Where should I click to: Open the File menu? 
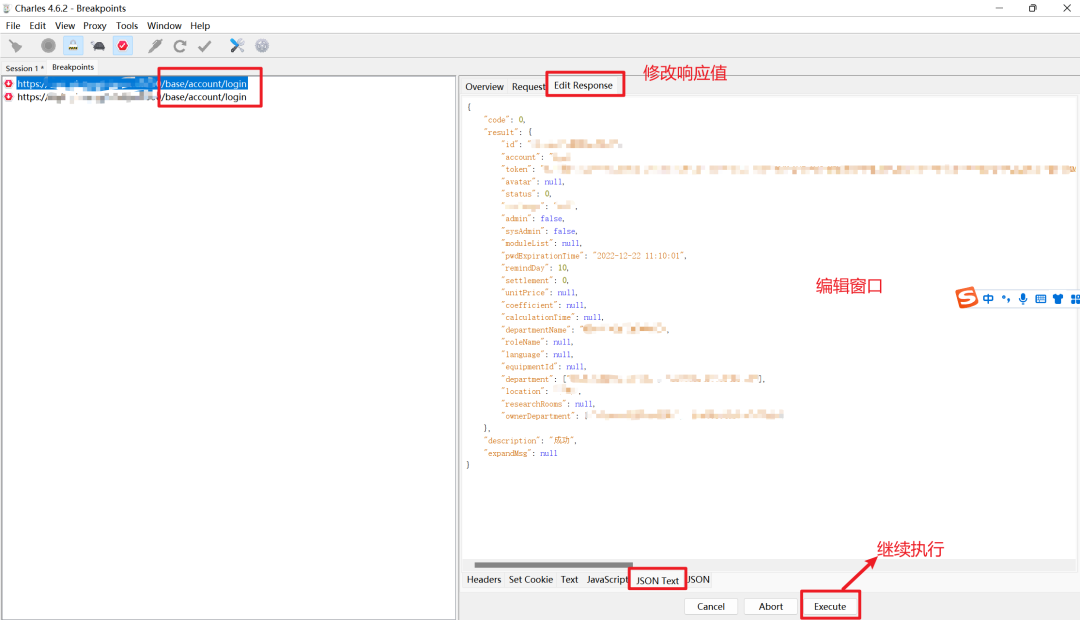pyautogui.click(x=13, y=25)
